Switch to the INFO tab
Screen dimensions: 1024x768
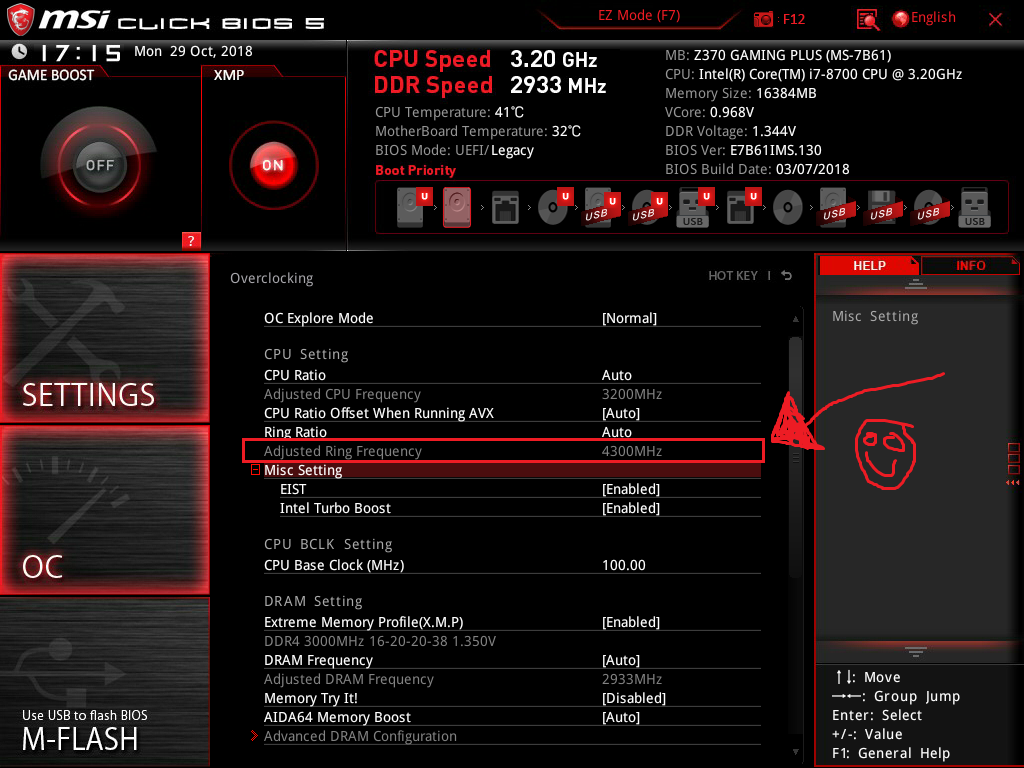point(970,266)
